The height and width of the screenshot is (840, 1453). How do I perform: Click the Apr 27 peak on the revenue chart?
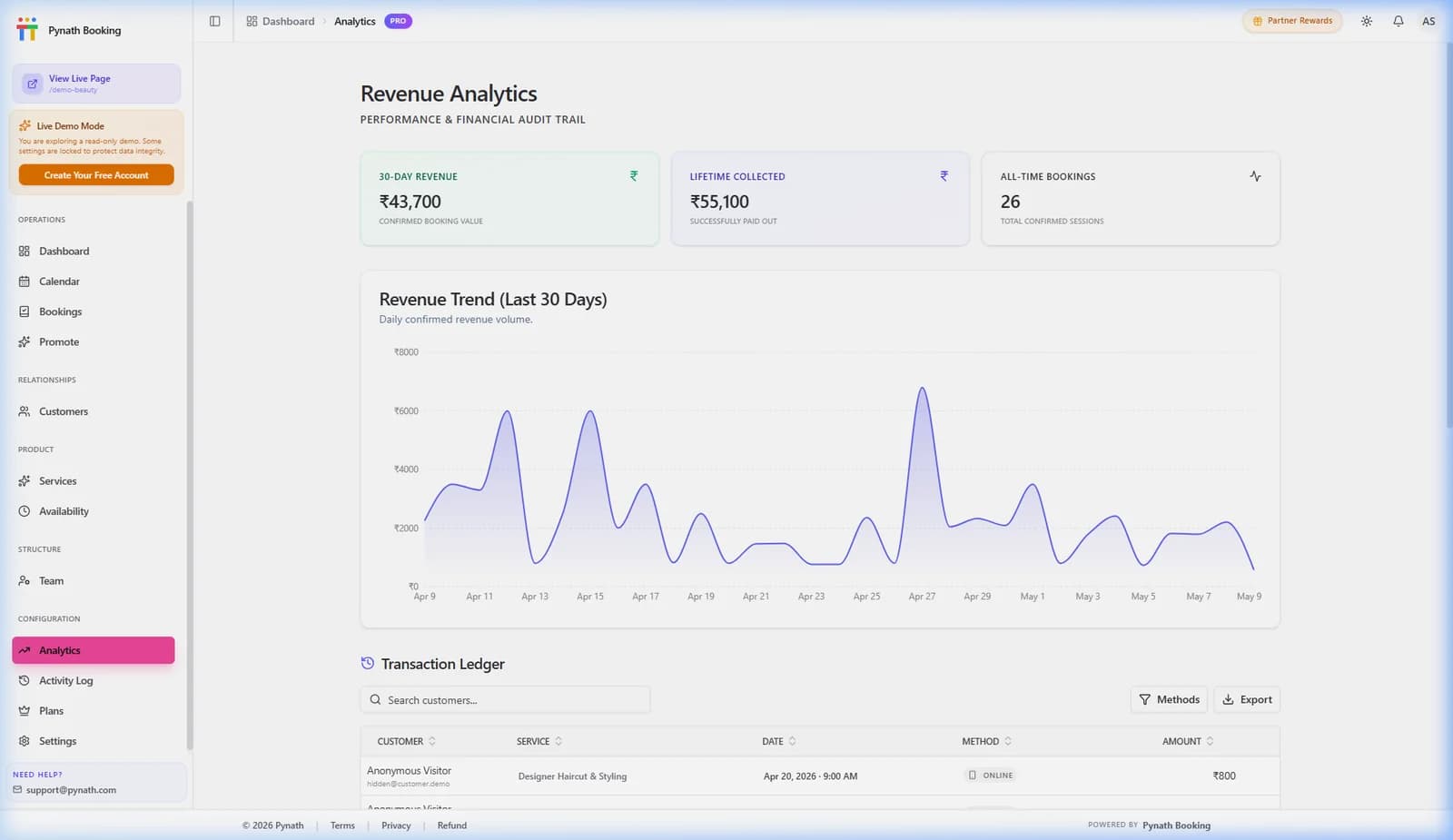pos(922,389)
